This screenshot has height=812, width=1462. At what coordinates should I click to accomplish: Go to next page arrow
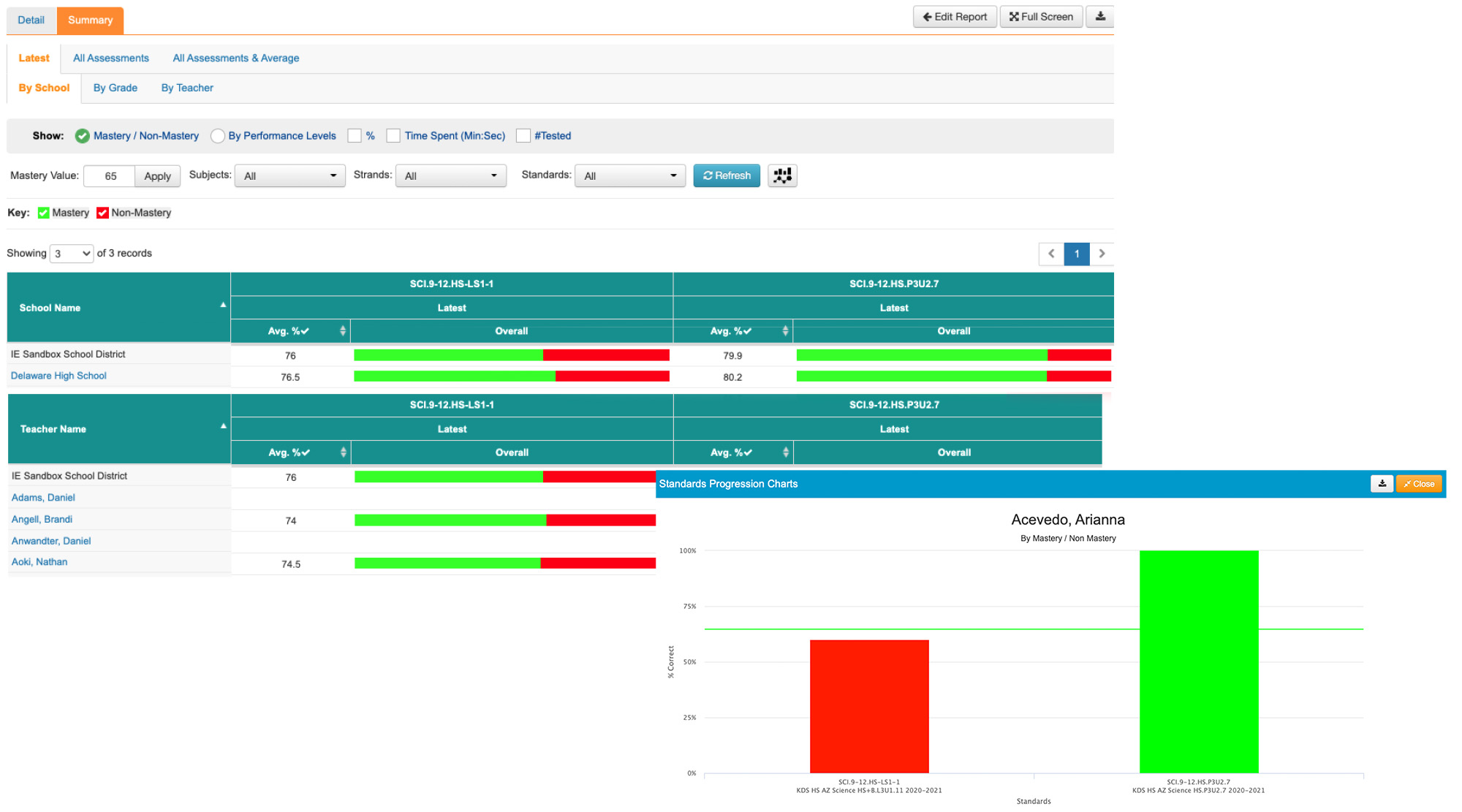[1102, 254]
